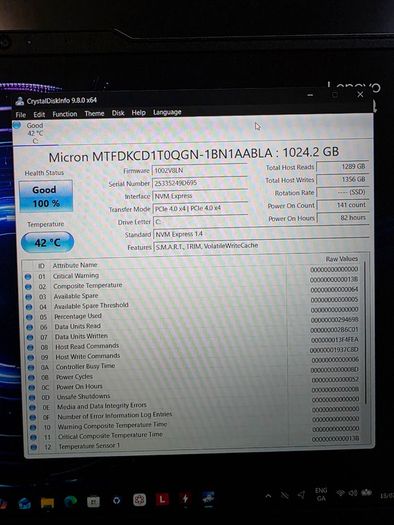Open the red lightning-bolt taskbar app

pyautogui.click(x=185, y=499)
